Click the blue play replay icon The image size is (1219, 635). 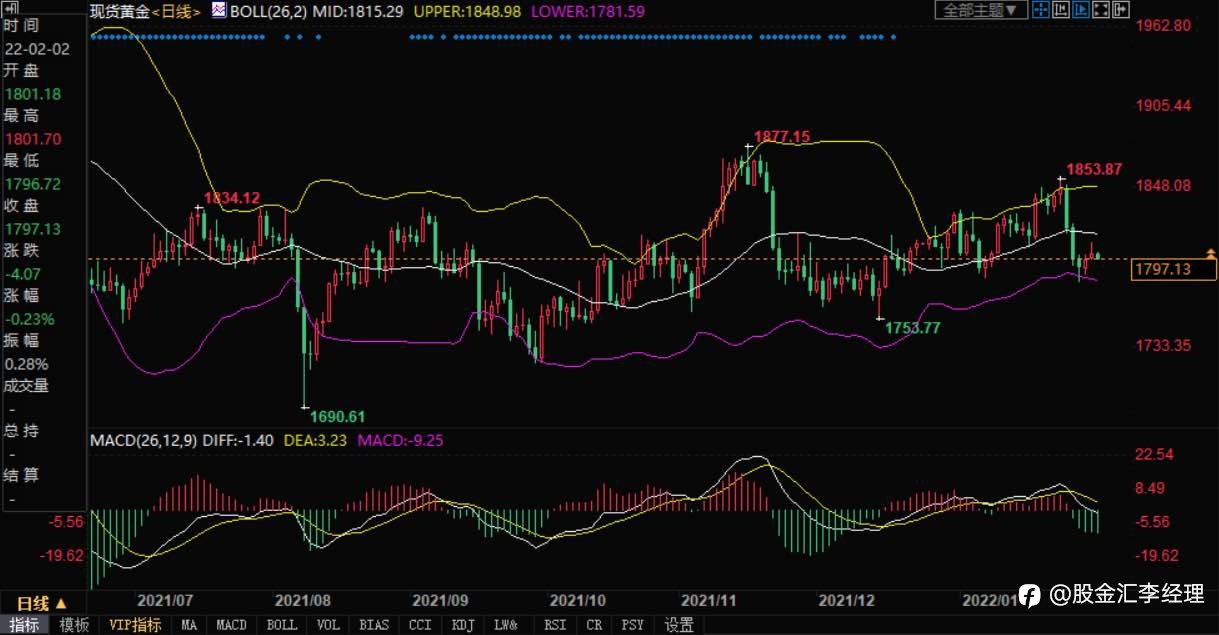(1081, 10)
